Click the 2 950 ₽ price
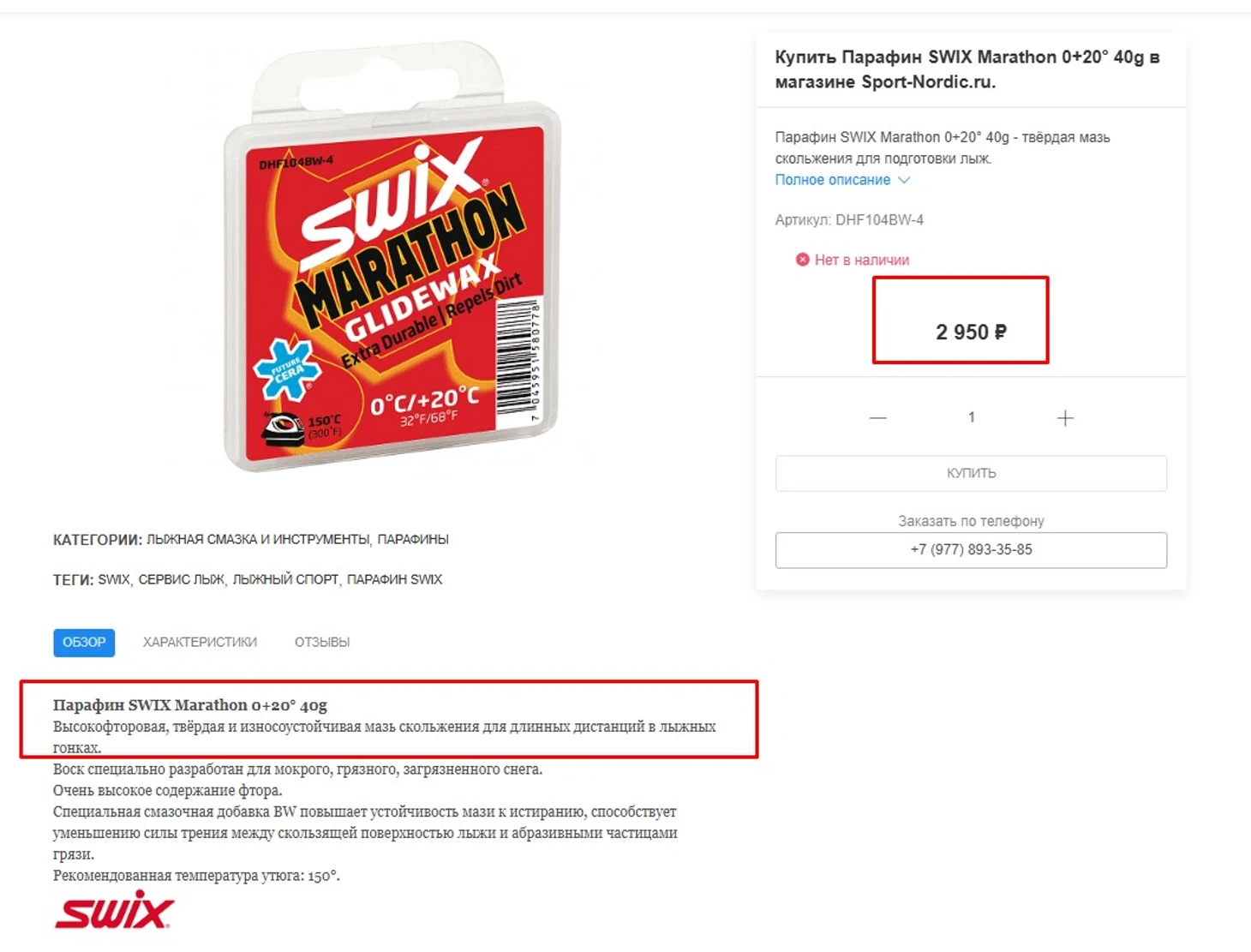 click(971, 332)
